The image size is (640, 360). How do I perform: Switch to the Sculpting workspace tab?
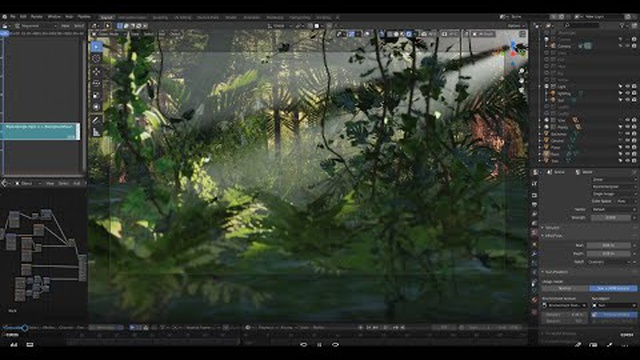click(160, 18)
